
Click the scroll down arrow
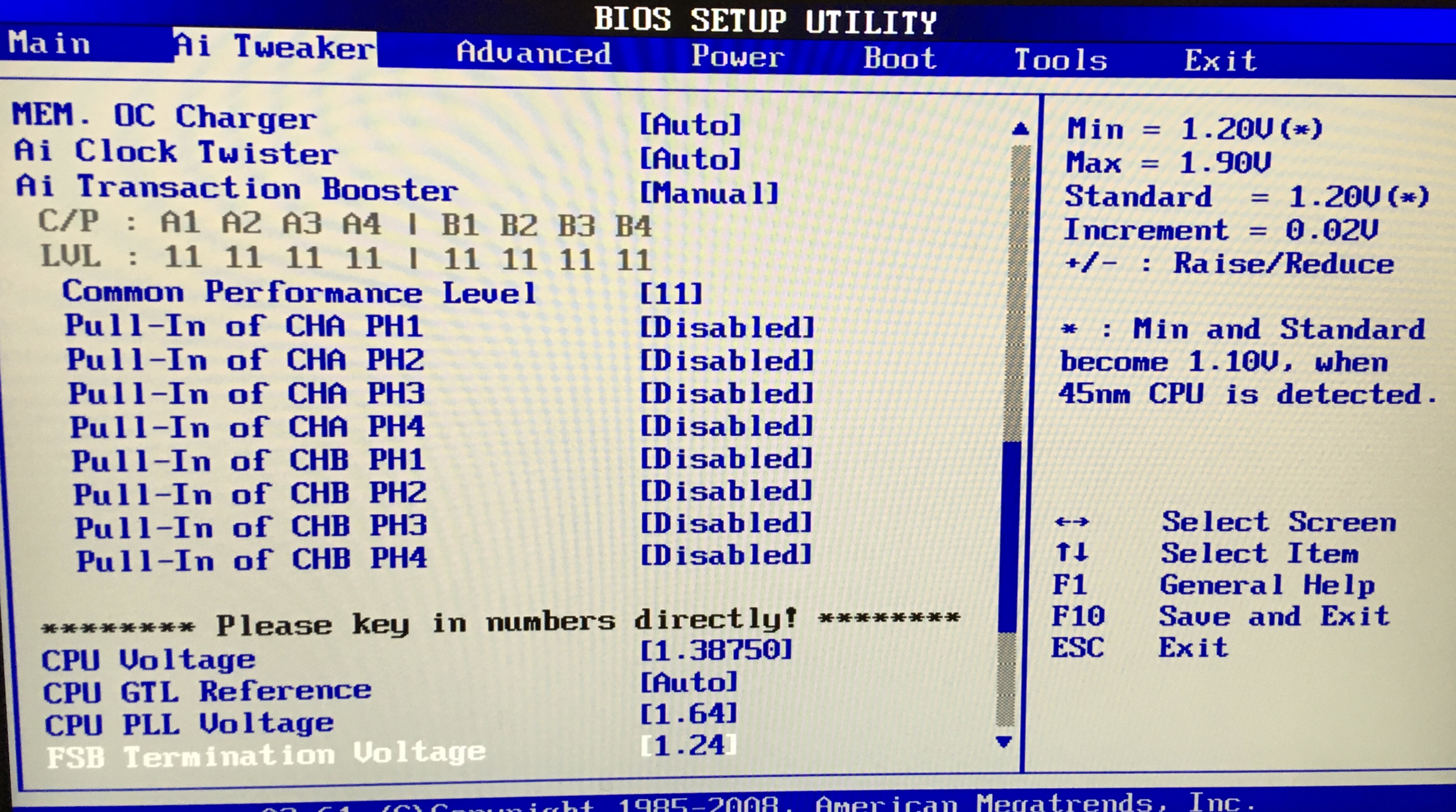pyautogui.click(x=1004, y=741)
